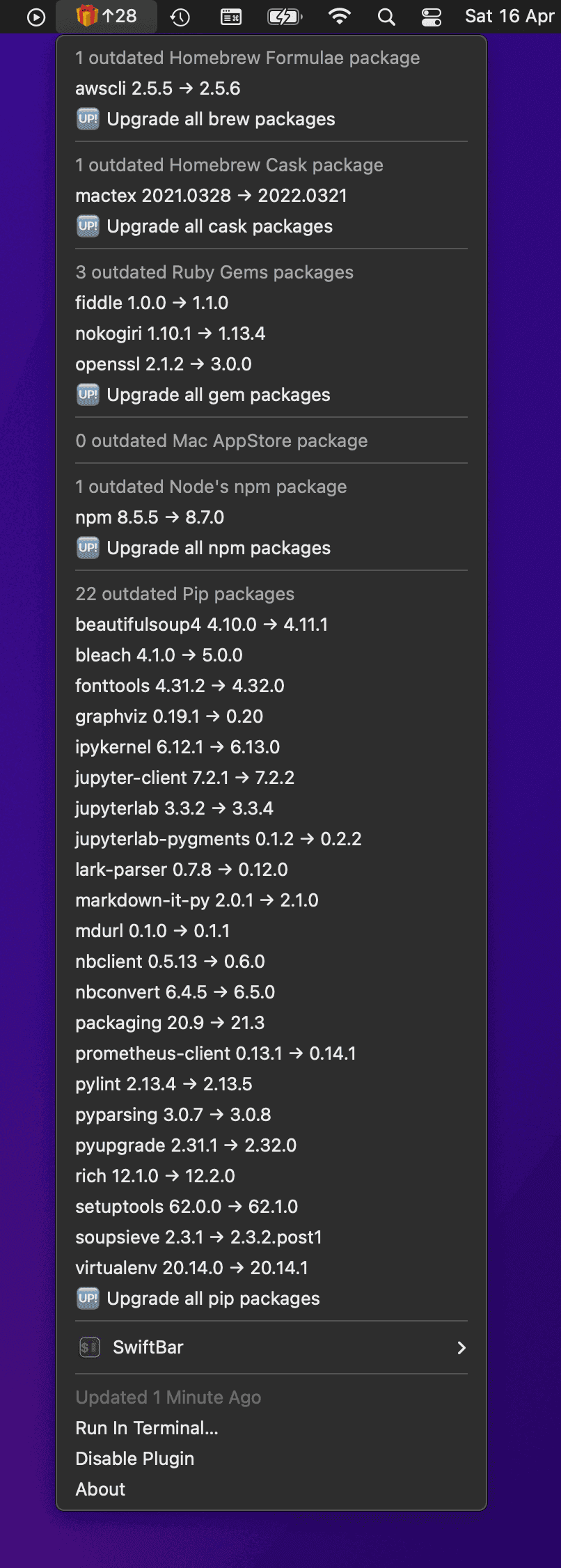561x1568 pixels.
Task: Open Control Center from the menu bar
Action: tap(431, 16)
